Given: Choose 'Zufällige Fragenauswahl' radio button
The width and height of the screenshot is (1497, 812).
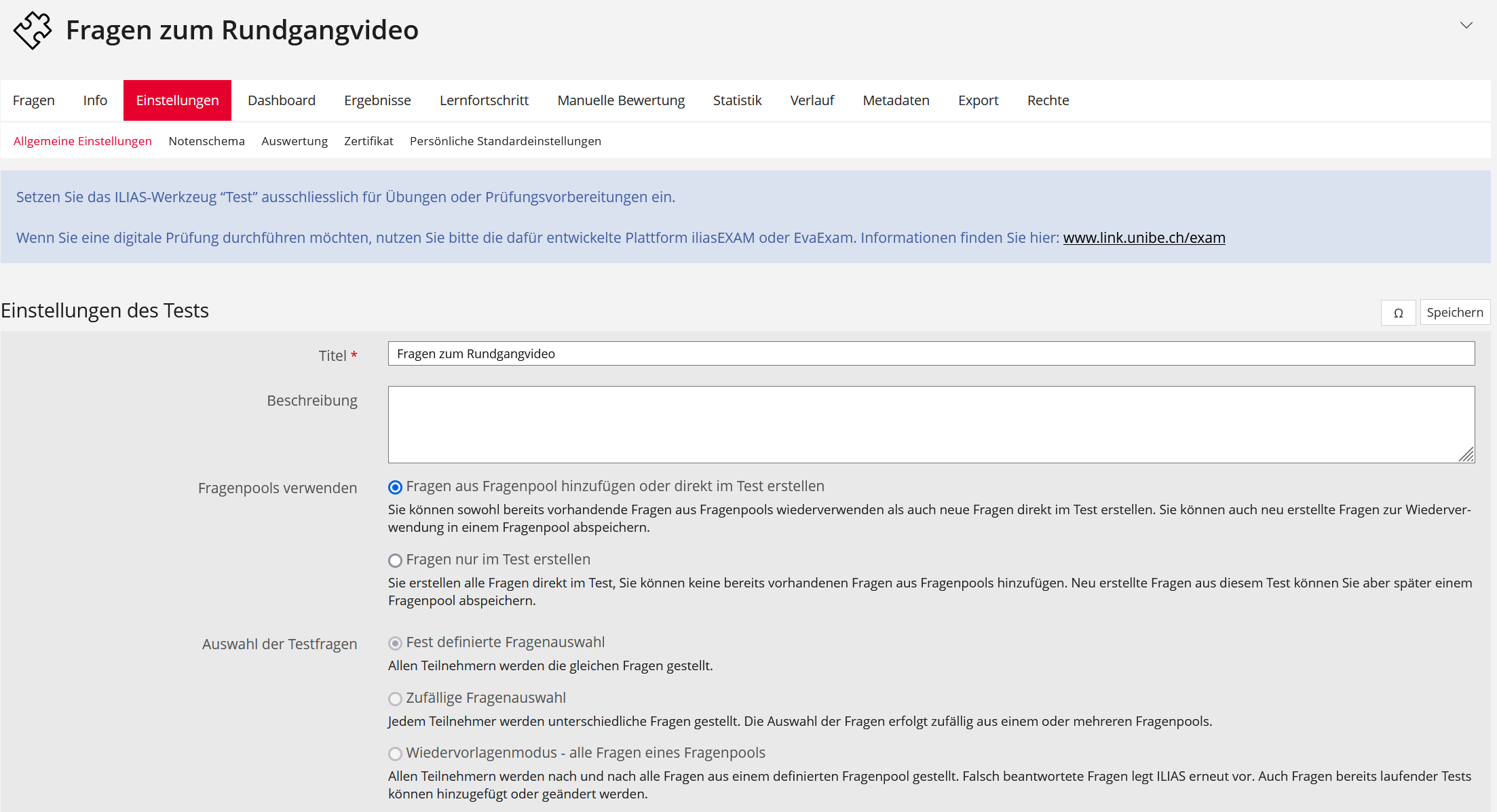Looking at the screenshot, I should [x=395, y=699].
